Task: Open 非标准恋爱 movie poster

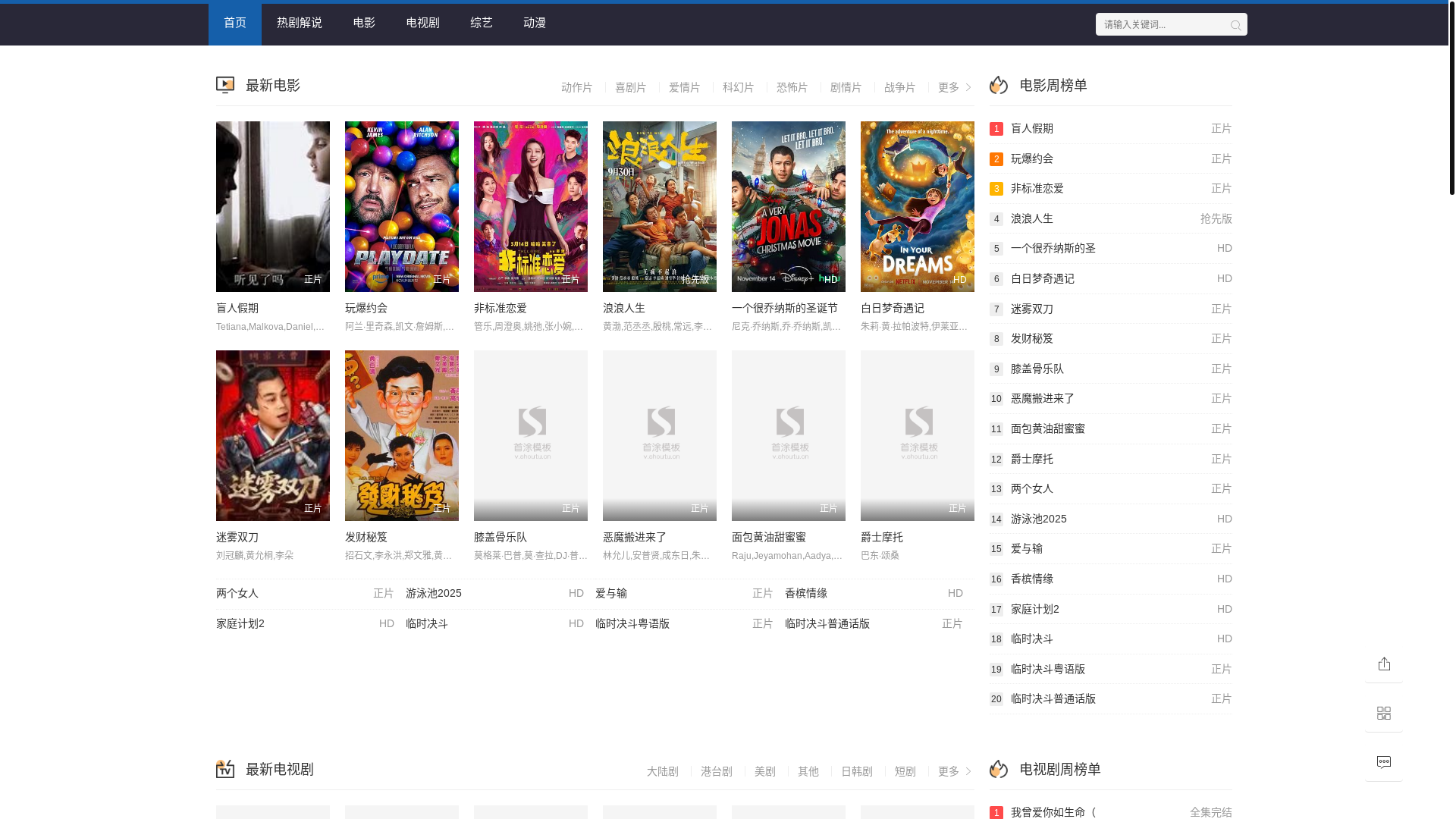Action: [531, 206]
